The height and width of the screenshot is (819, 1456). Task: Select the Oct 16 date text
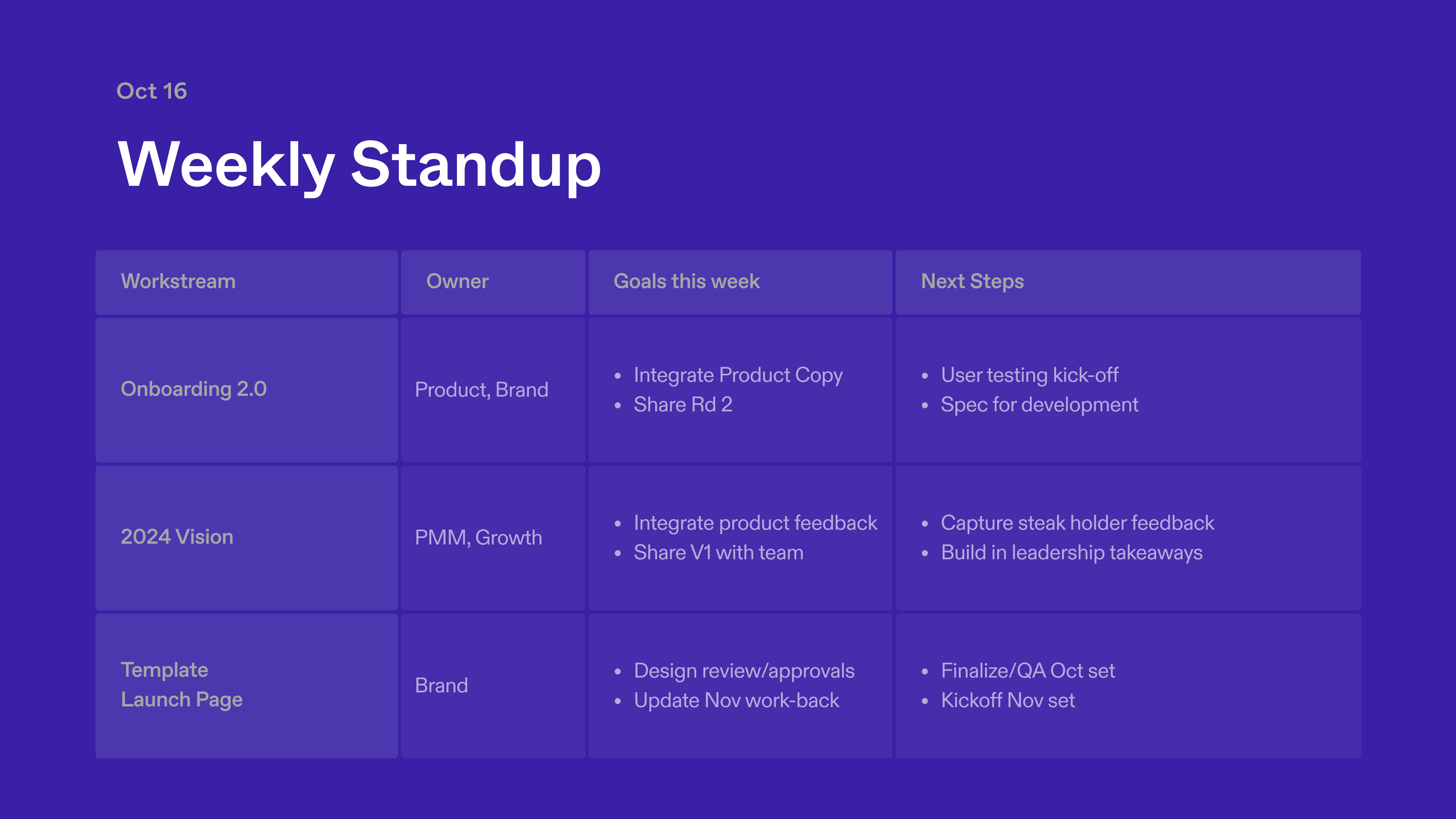152,91
